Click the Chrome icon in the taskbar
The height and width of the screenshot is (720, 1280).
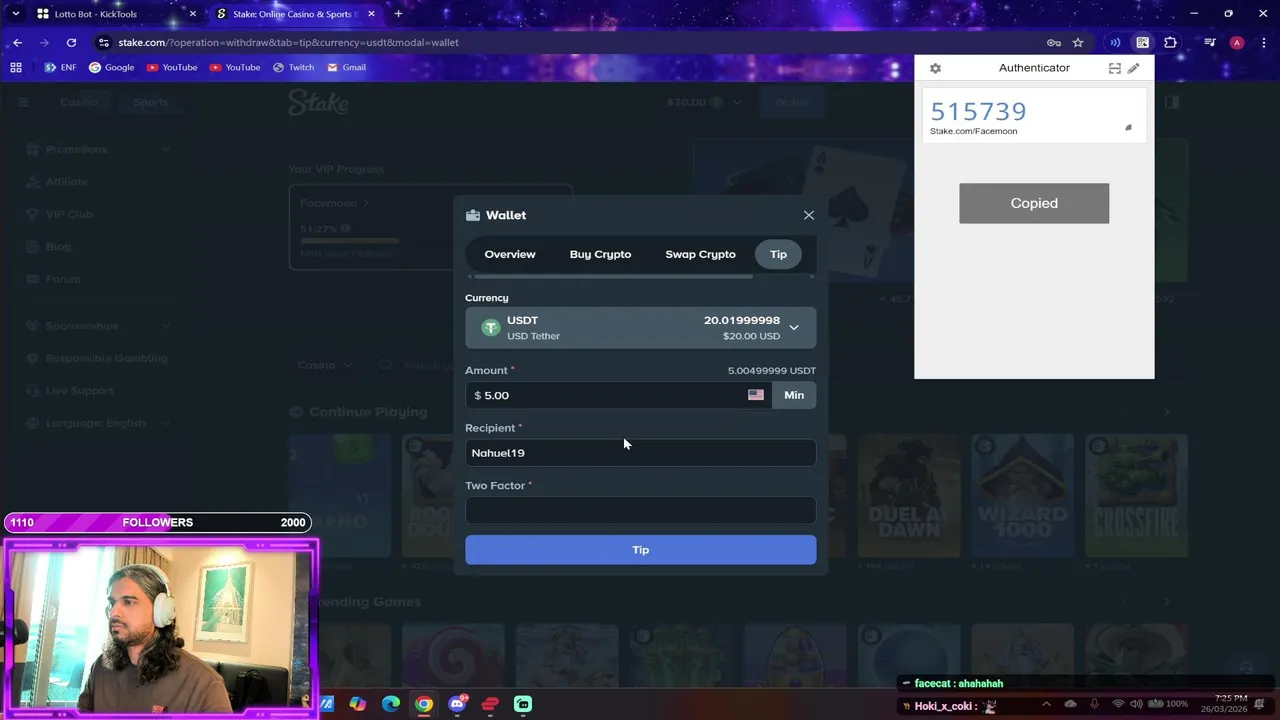point(424,704)
